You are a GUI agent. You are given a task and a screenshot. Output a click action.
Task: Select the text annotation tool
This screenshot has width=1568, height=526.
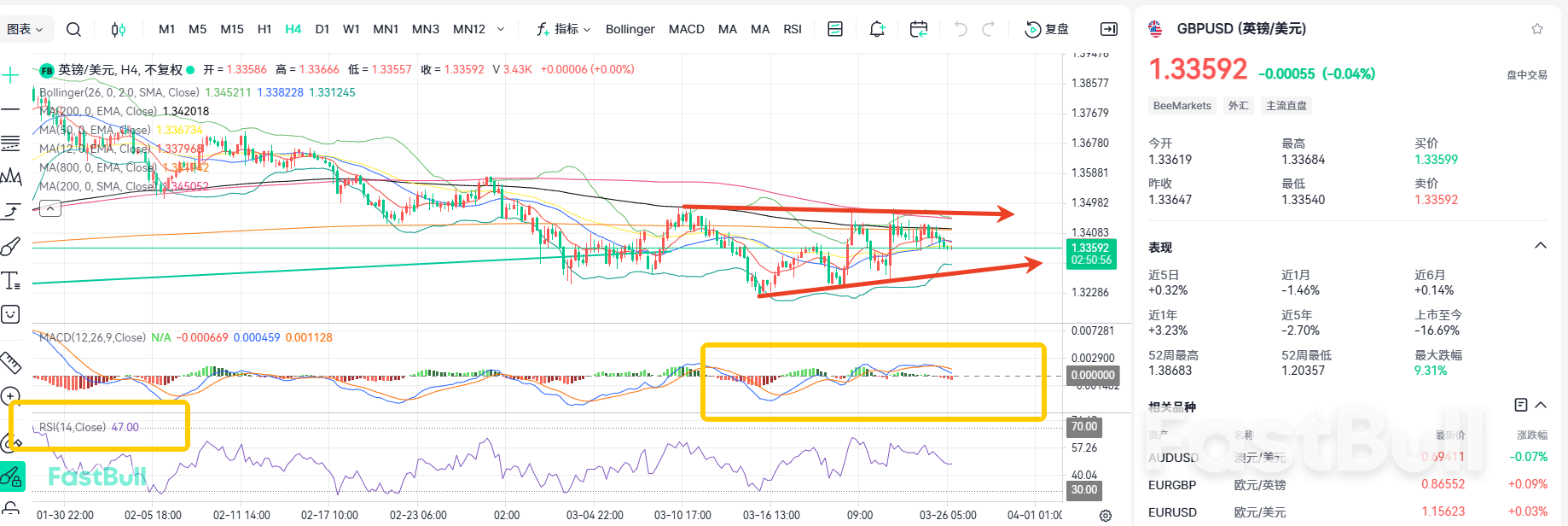10,280
